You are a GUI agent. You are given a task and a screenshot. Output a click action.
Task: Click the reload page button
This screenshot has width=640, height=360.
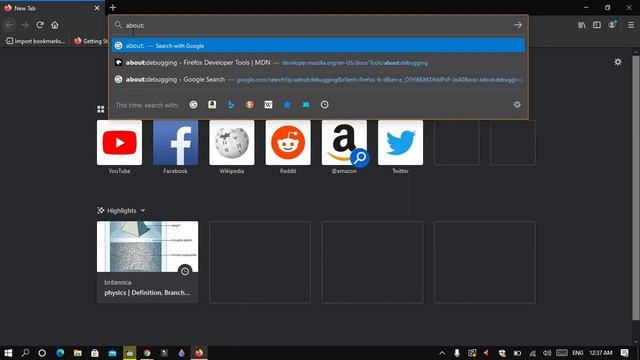40,25
